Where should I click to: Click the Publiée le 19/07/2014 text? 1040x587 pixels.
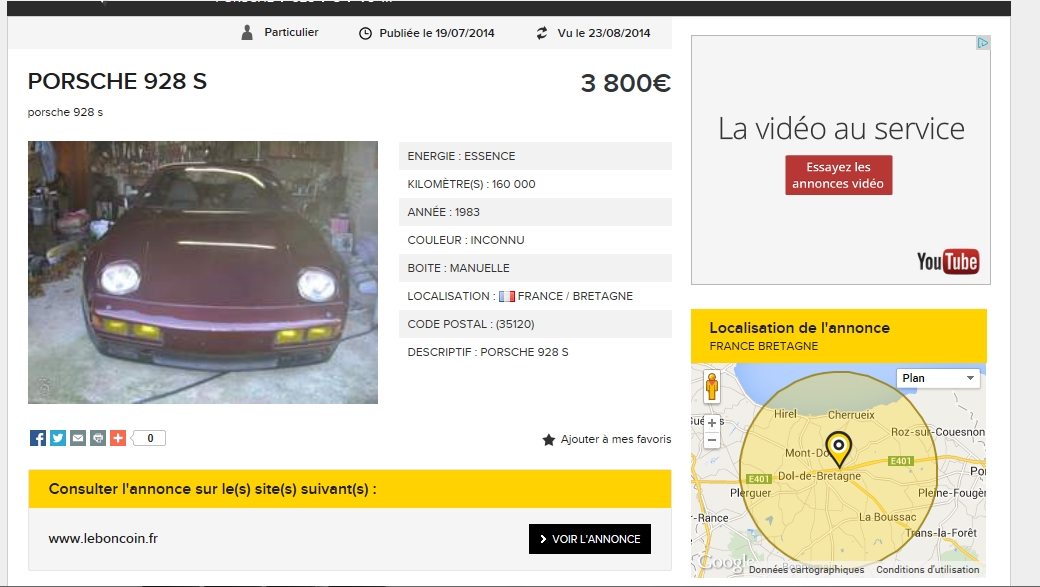436,33
